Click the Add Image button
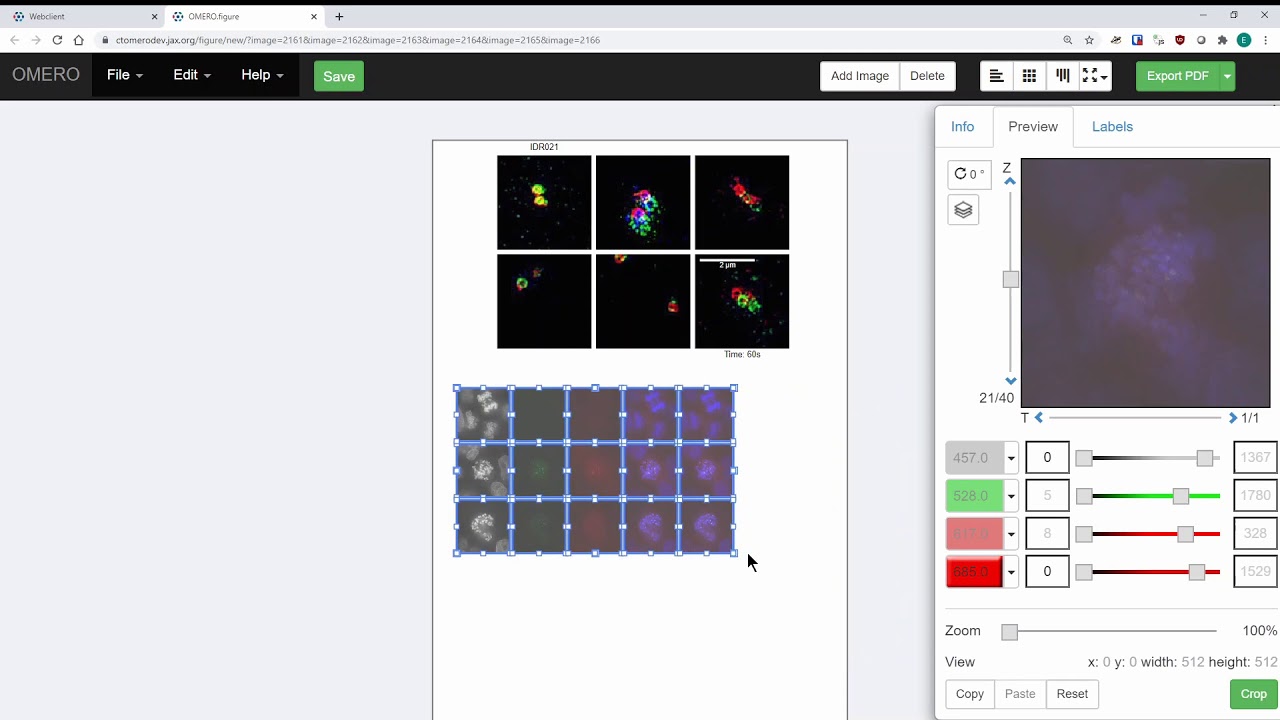The width and height of the screenshot is (1280, 720). click(860, 76)
